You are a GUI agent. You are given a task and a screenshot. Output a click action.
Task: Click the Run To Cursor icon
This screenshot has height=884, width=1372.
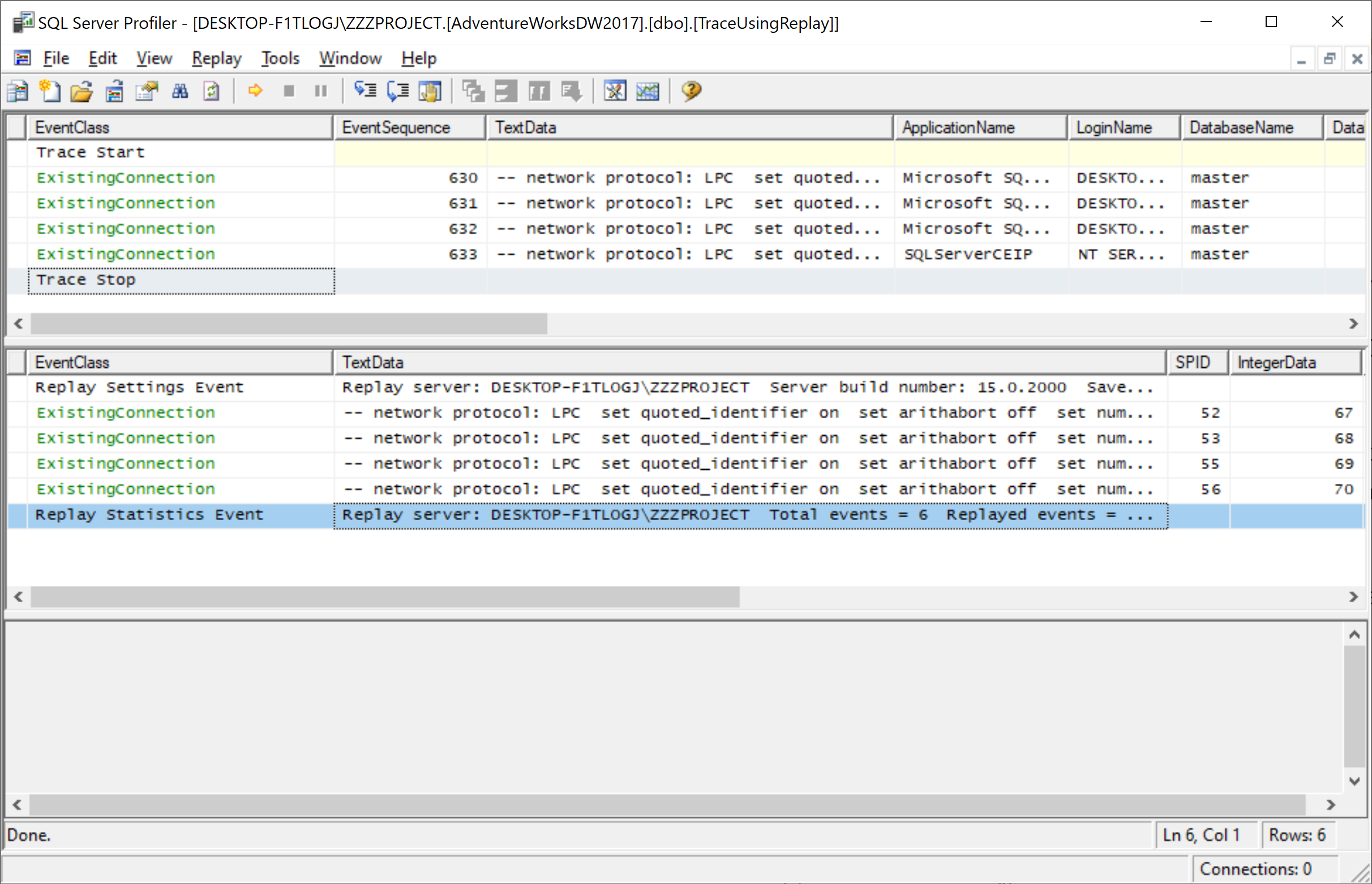click(x=397, y=91)
